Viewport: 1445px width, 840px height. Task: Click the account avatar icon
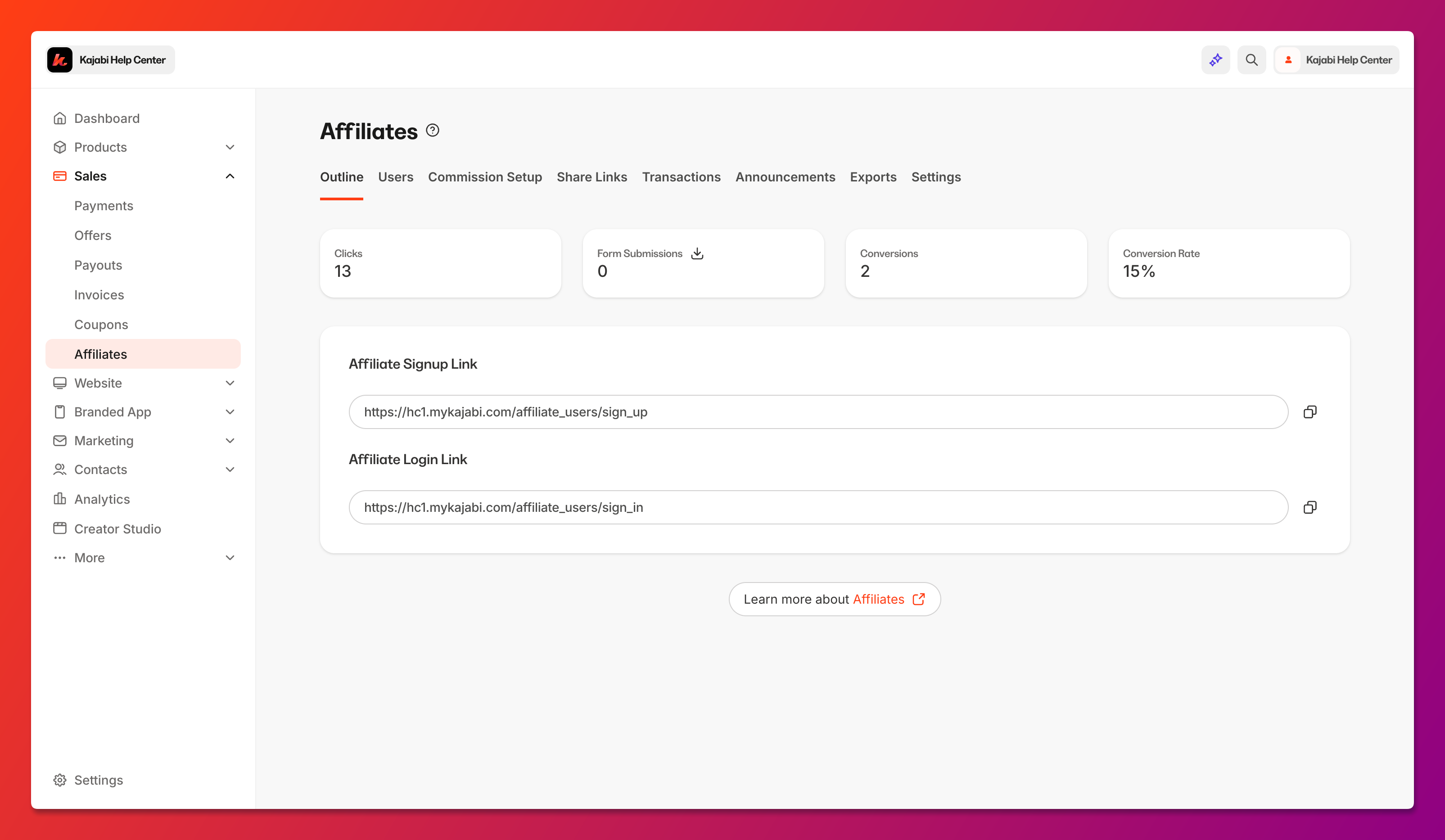(1288, 59)
